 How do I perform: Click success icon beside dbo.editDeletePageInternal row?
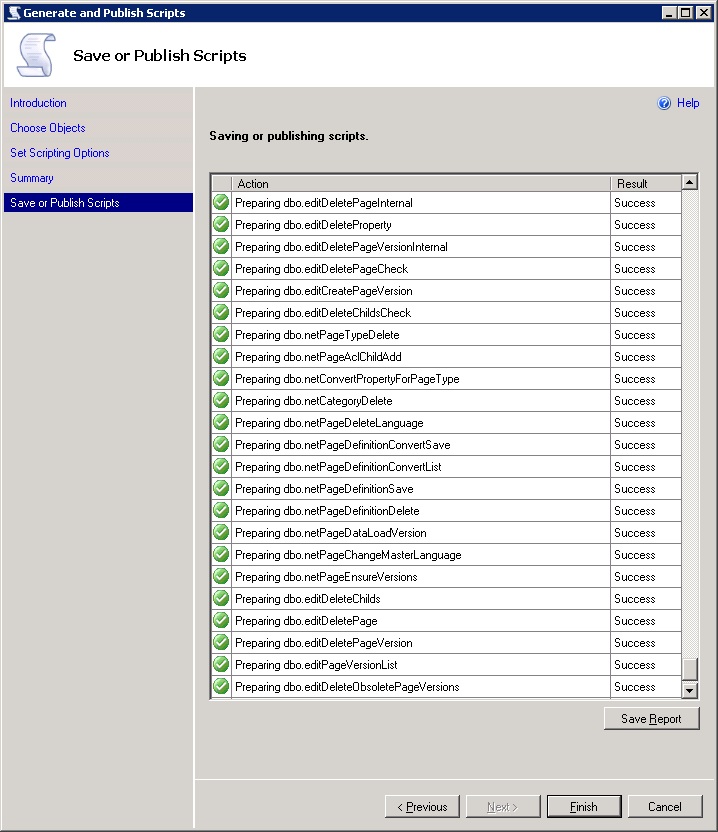[x=221, y=203]
